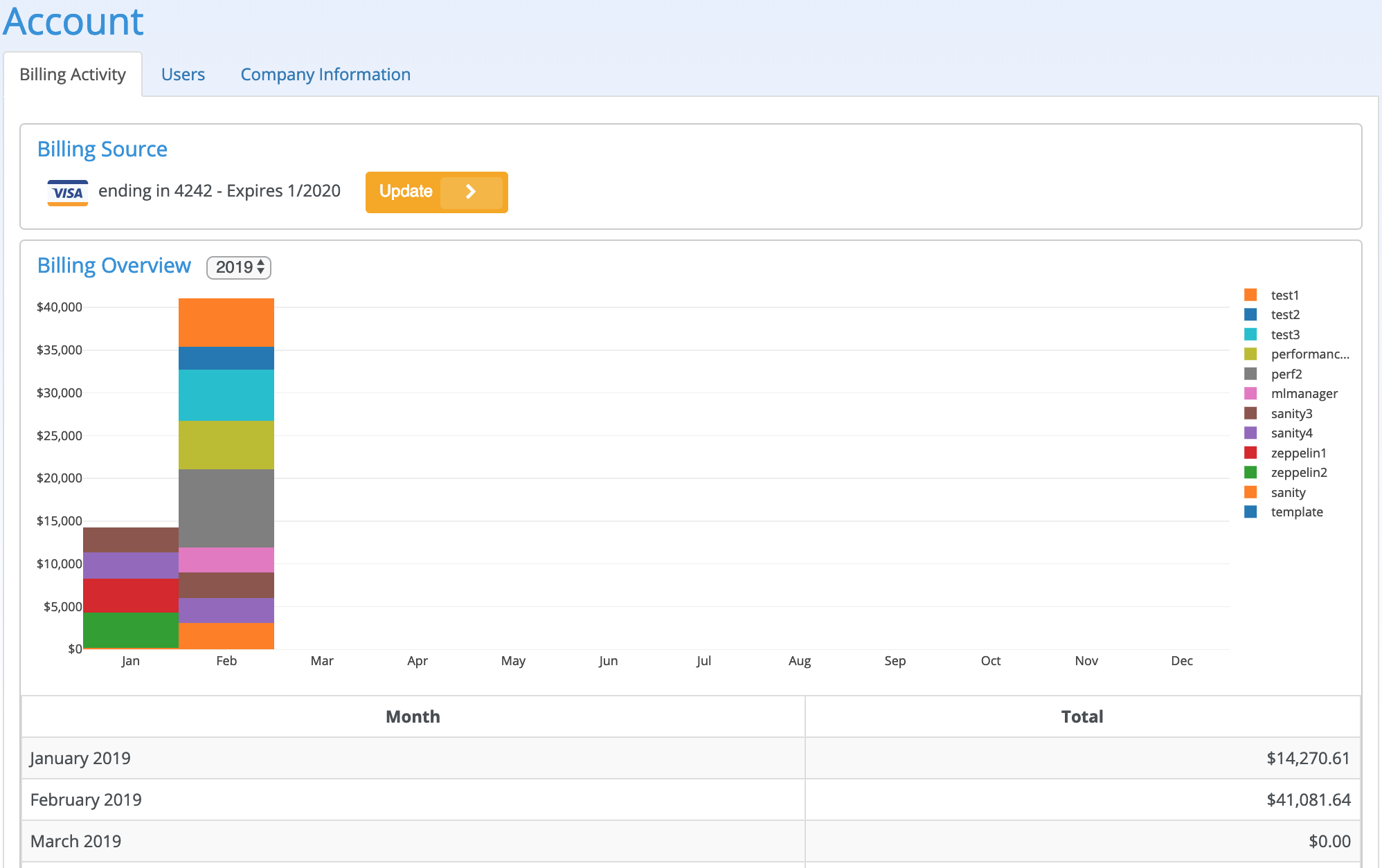Click the $41,081.64 total cell
This screenshot has height=868, width=1382.
pyautogui.click(x=1082, y=799)
